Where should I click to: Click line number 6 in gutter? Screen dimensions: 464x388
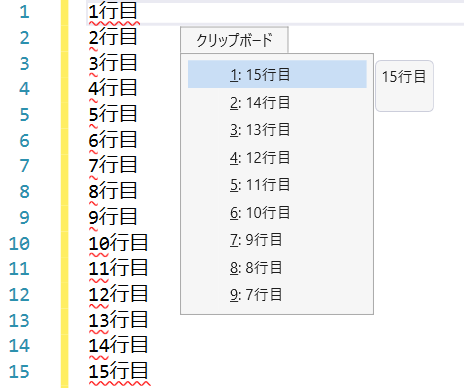click(x=24, y=140)
